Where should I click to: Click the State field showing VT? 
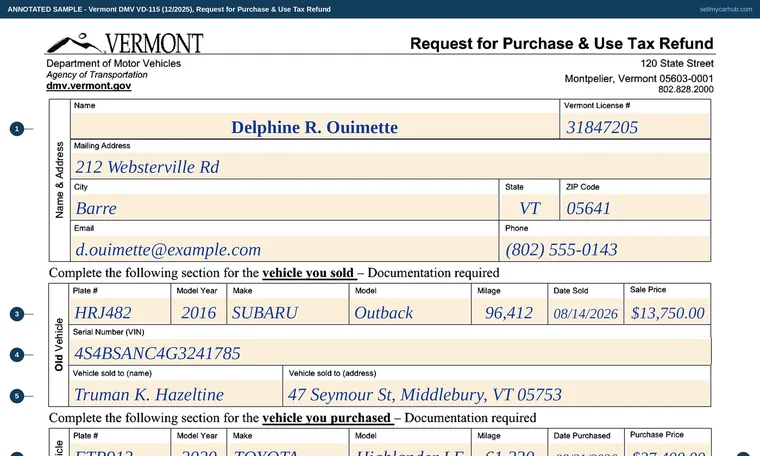(x=529, y=207)
